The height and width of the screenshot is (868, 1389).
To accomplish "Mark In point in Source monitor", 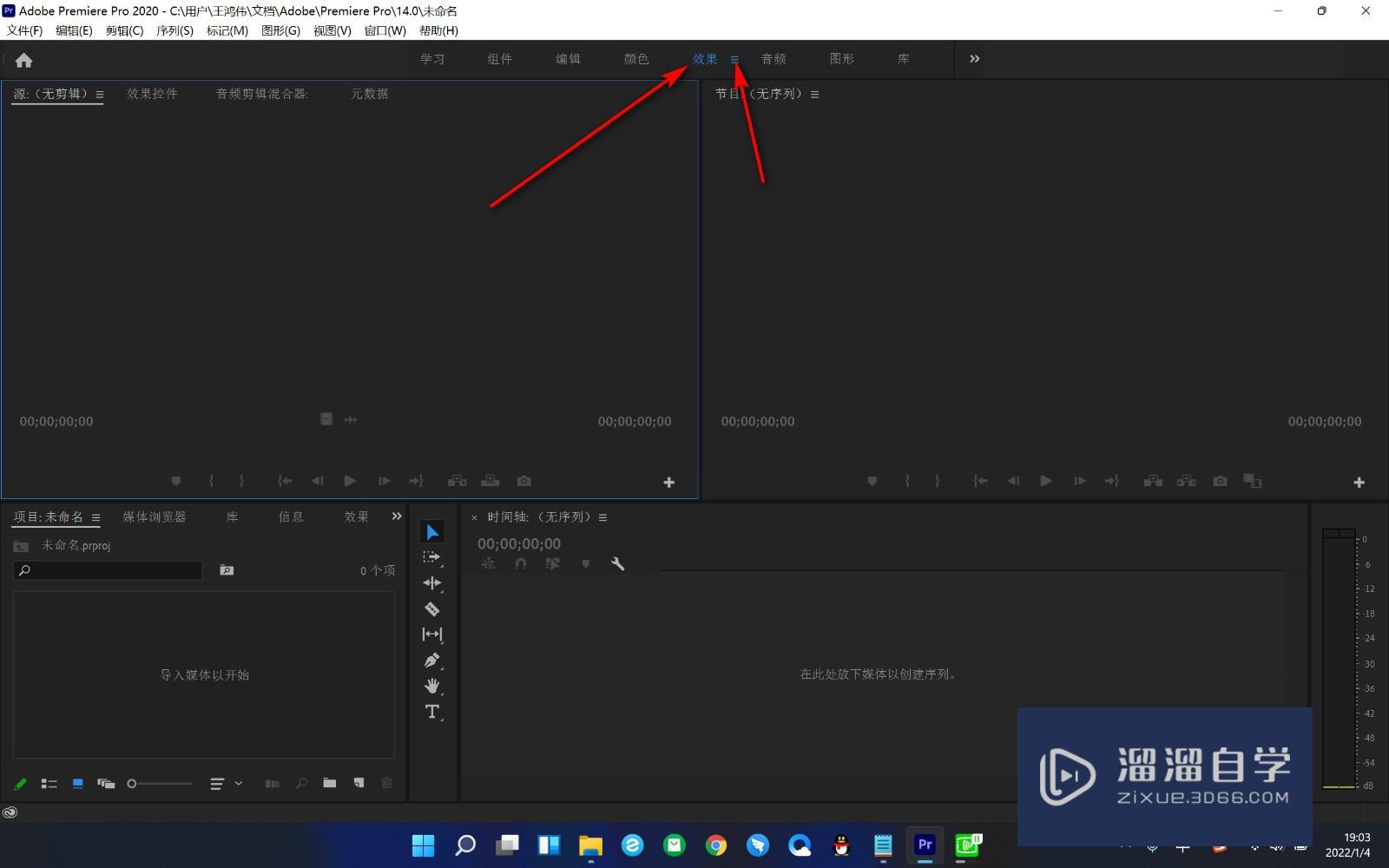I will pos(211,481).
